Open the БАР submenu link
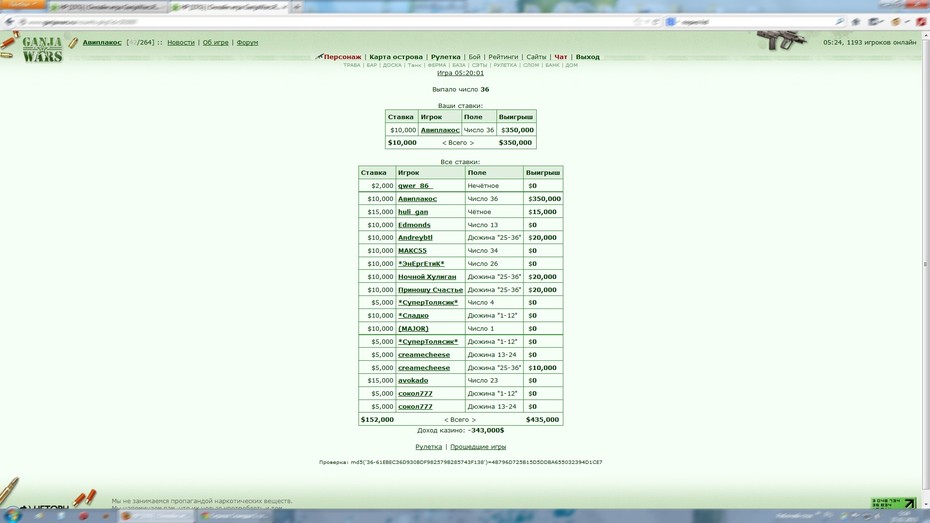930x523 pixels. 371,65
